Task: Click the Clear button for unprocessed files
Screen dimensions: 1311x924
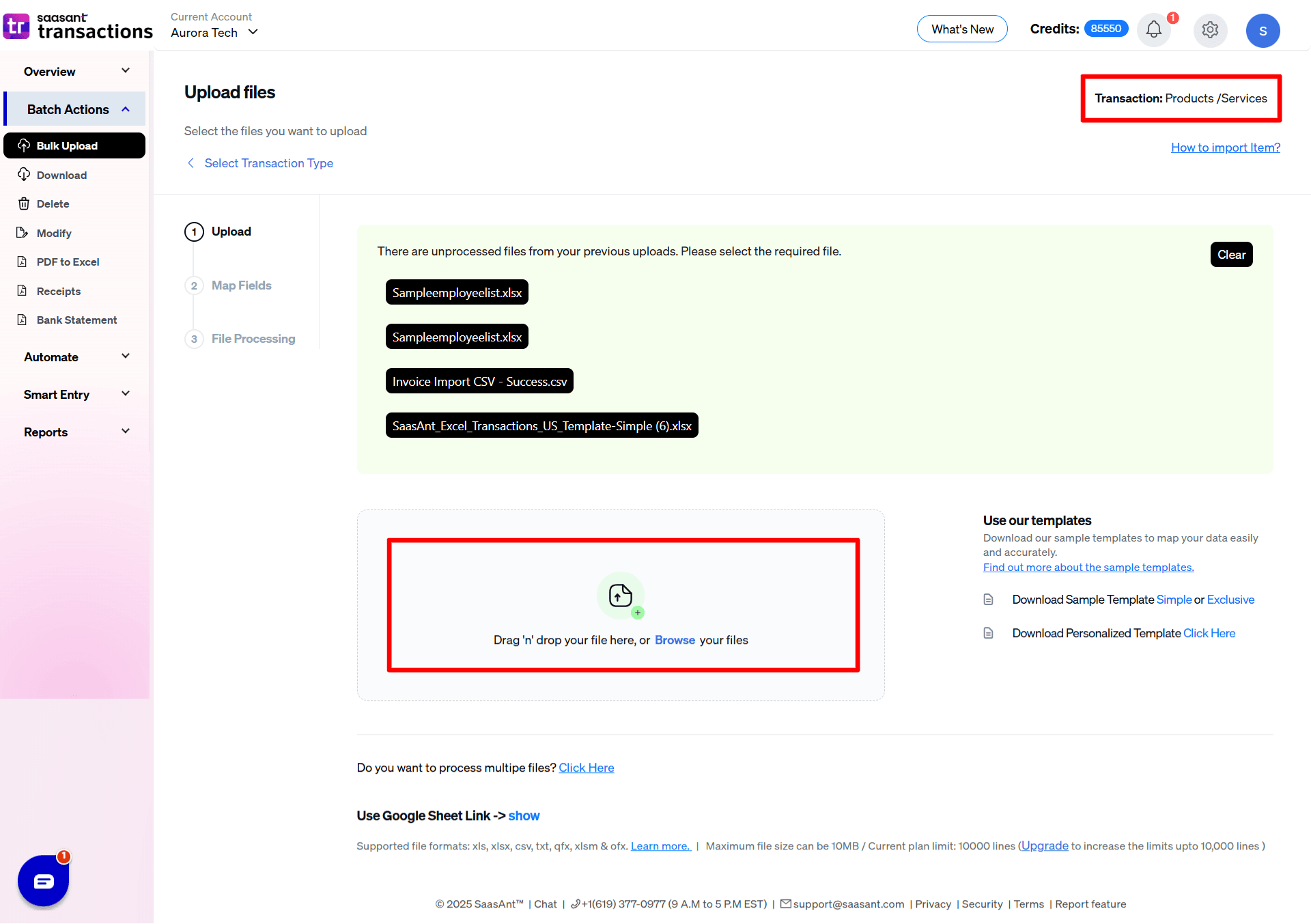Action: [1231, 254]
